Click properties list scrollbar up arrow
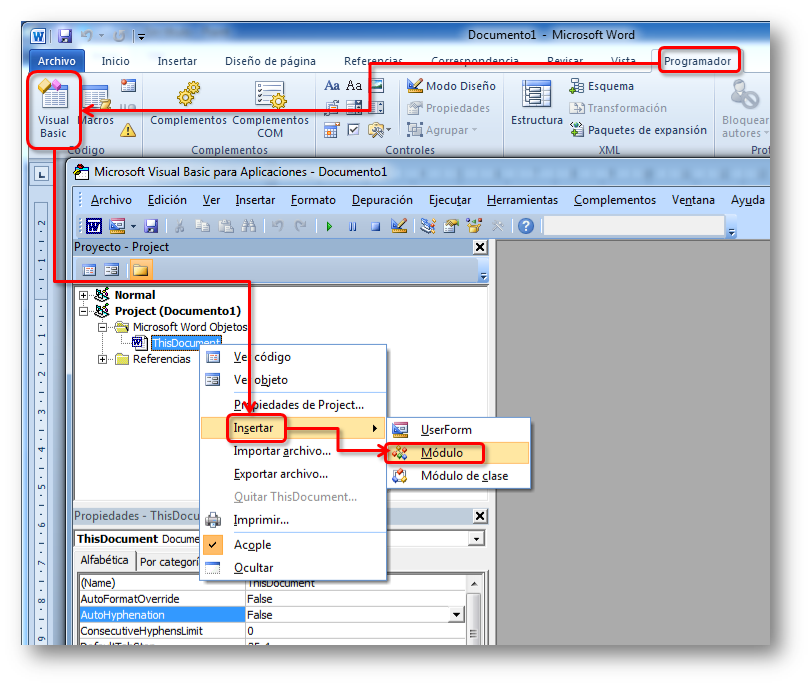 [x=474, y=584]
